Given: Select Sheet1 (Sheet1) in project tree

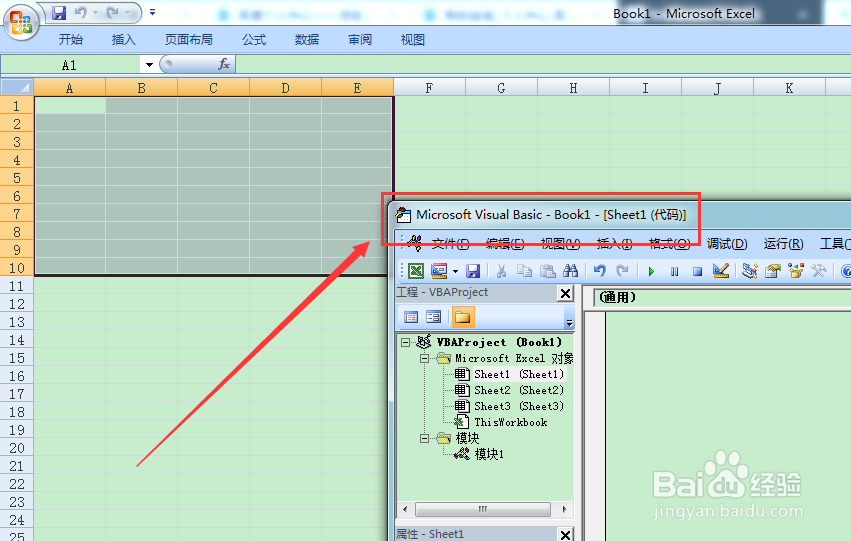Looking at the screenshot, I should [x=519, y=374].
